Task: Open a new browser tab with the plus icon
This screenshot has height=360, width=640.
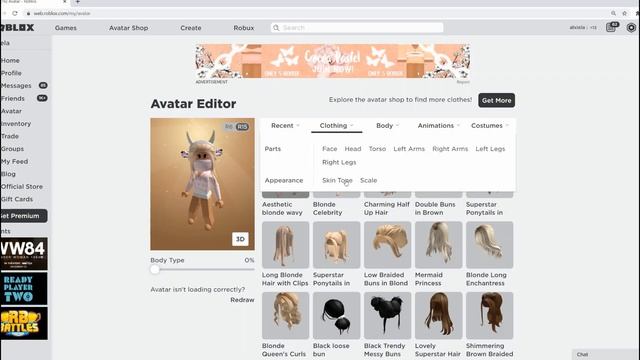Action: tap(78, 2)
